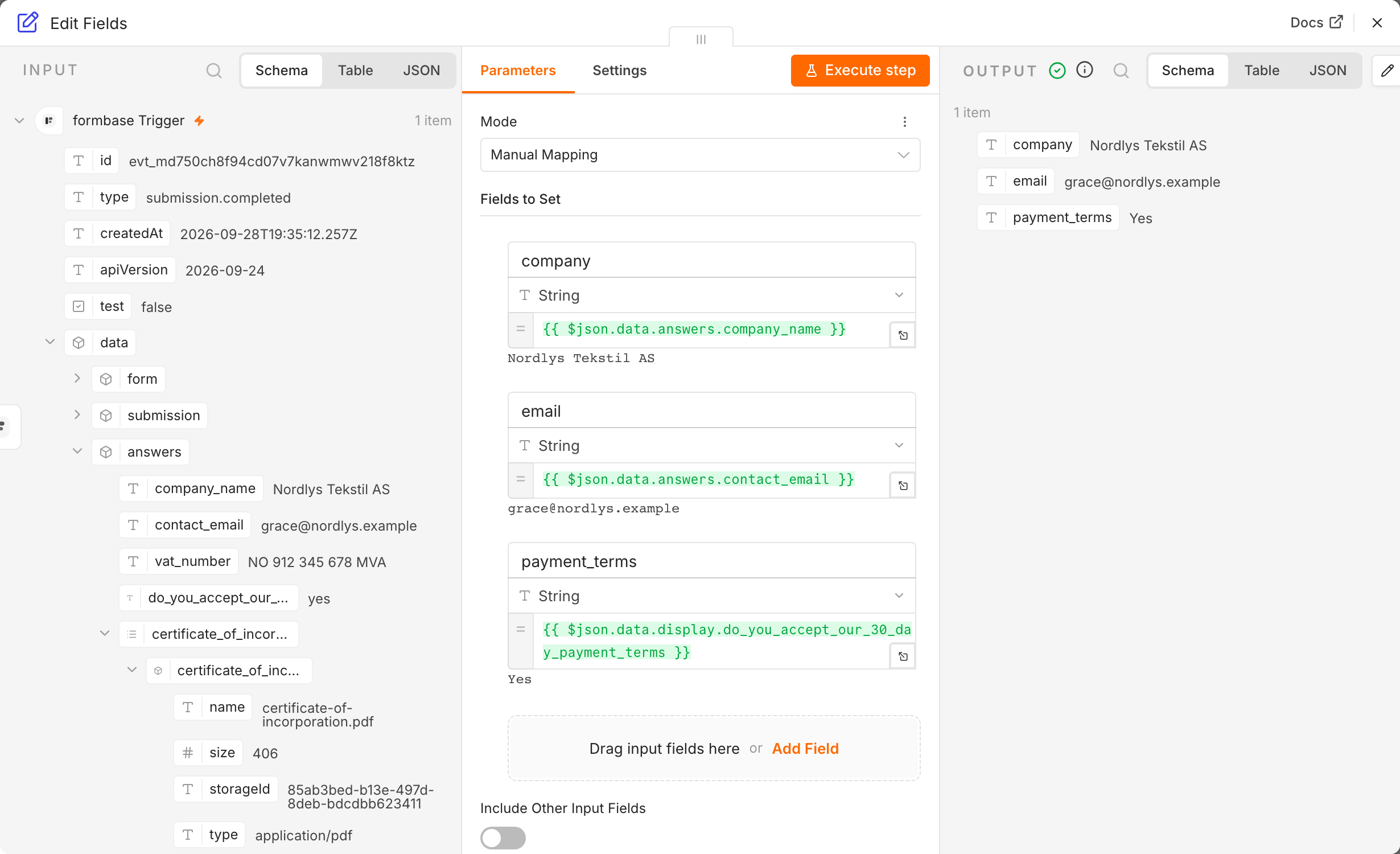Click the input panel search icon
The height and width of the screenshot is (854, 1400).
click(214, 71)
